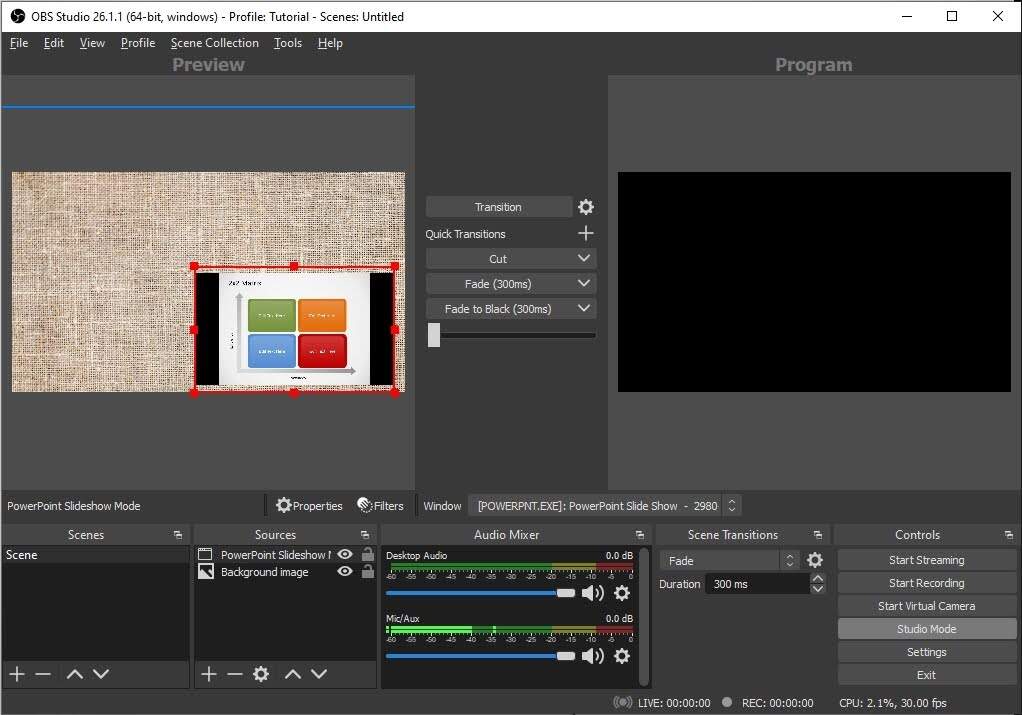Viewport: 1022px width, 715px height.
Task: Open Desktop Audio advanced settings gear
Action: pos(621,592)
